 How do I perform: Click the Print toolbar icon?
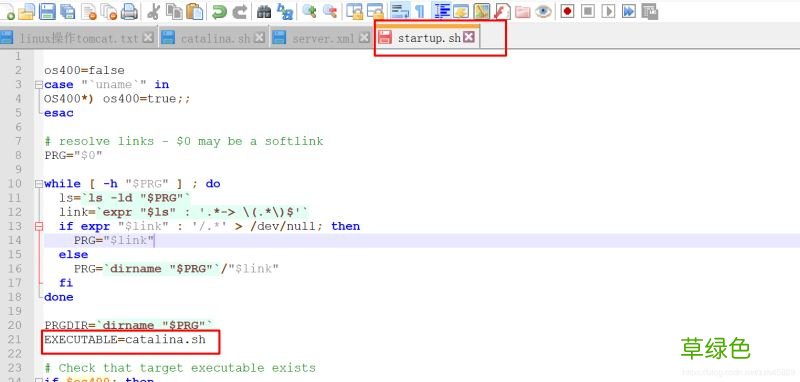130,11
